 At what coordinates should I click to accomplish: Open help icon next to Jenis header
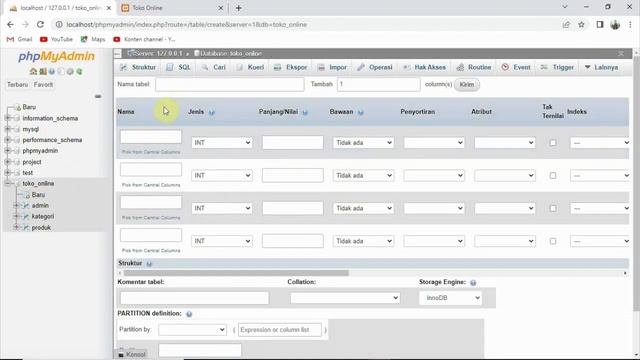click(x=211, y=112)
